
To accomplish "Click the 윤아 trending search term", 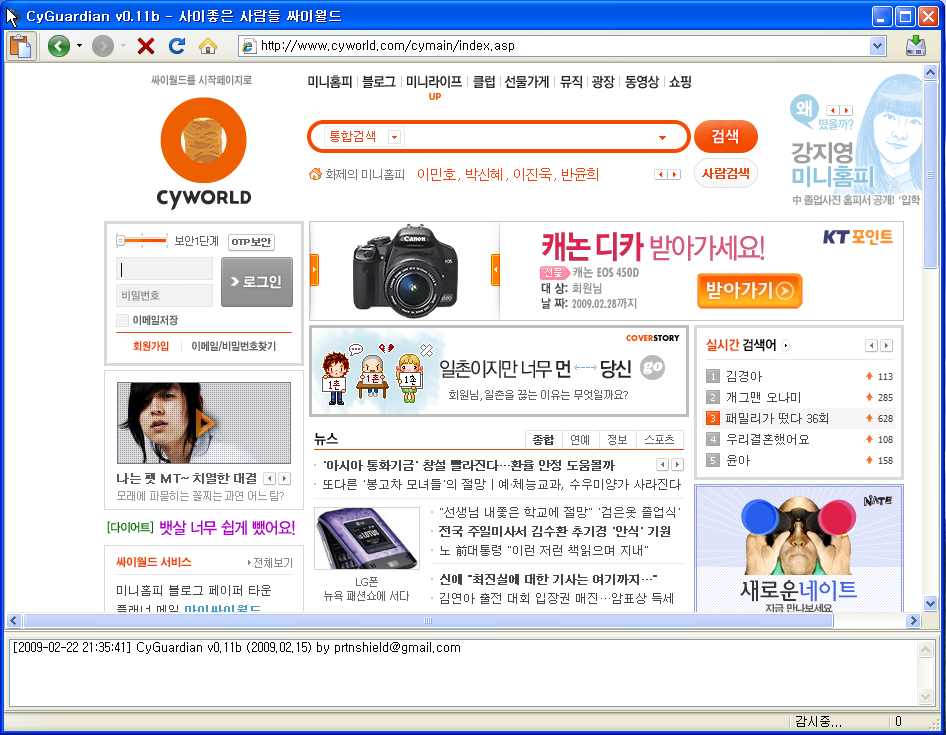I will 738,461.
